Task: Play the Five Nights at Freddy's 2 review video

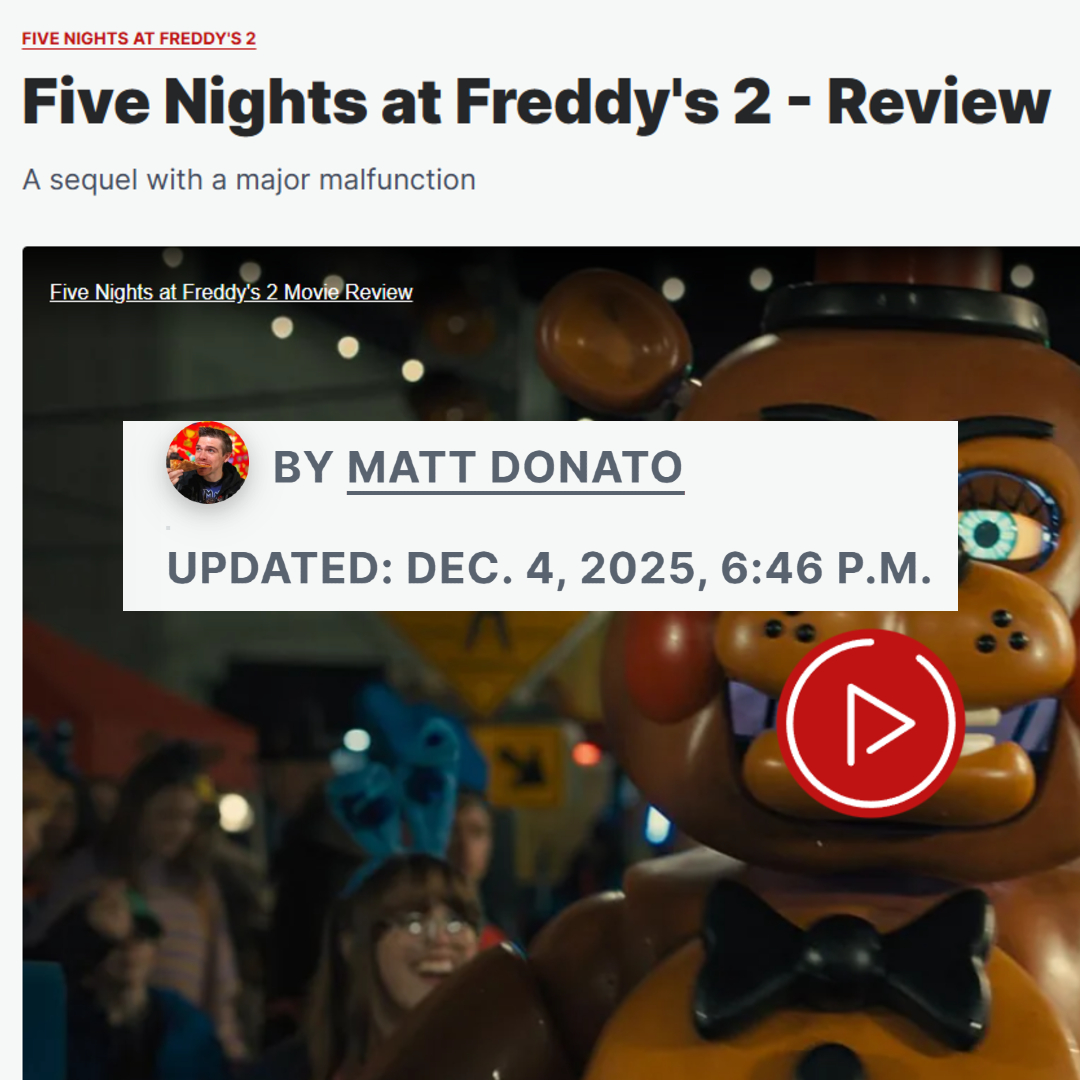Action: tap(869, 723)
